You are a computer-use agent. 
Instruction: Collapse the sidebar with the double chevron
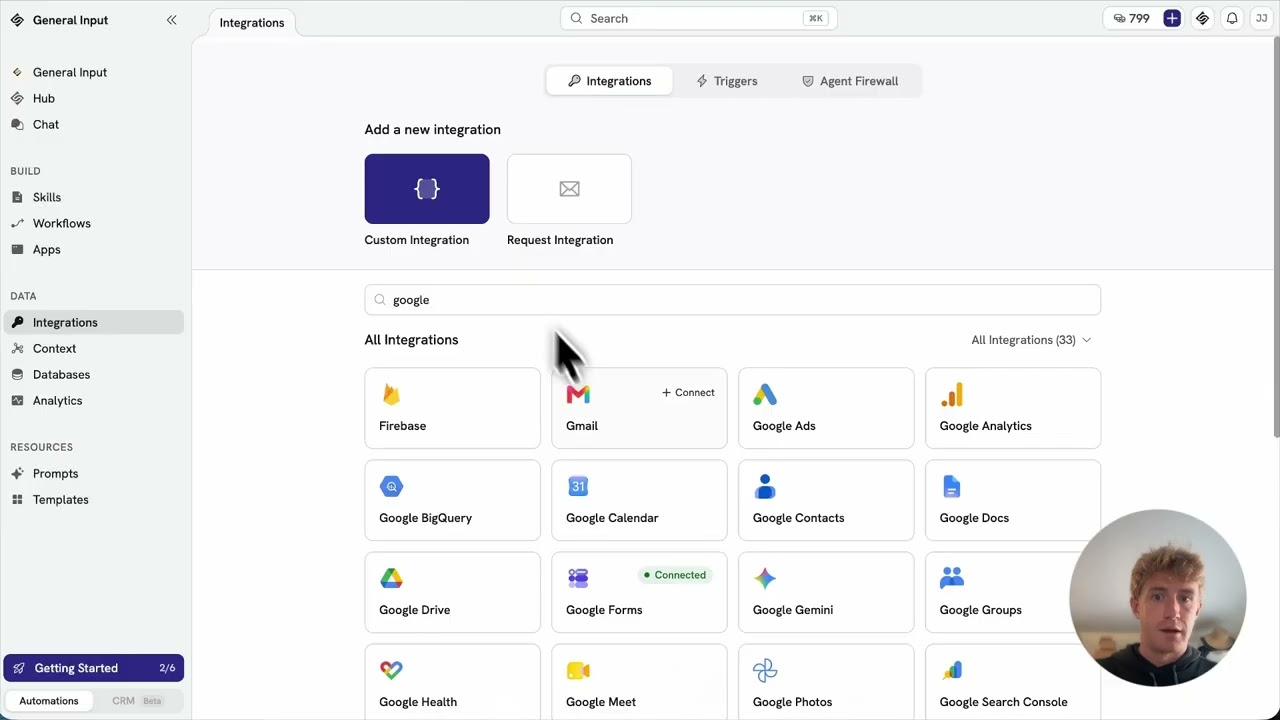click(x=172, y=20)
